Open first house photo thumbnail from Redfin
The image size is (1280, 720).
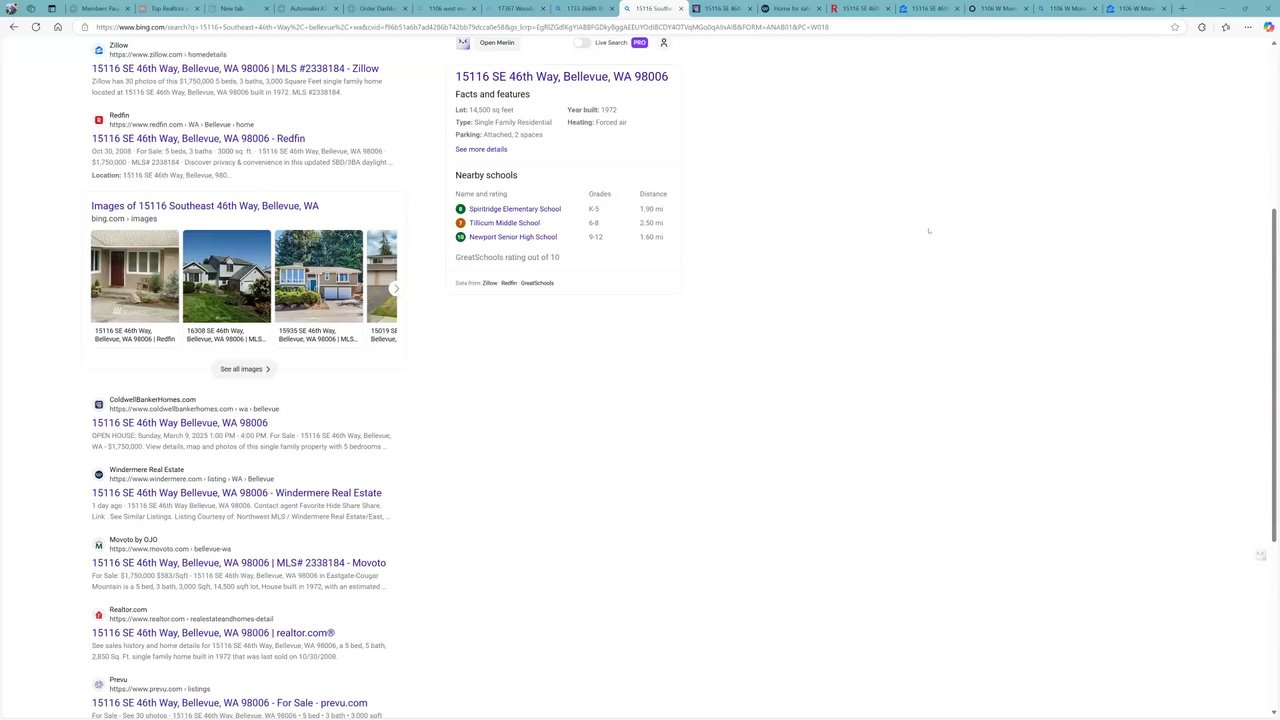coord(135,276)
